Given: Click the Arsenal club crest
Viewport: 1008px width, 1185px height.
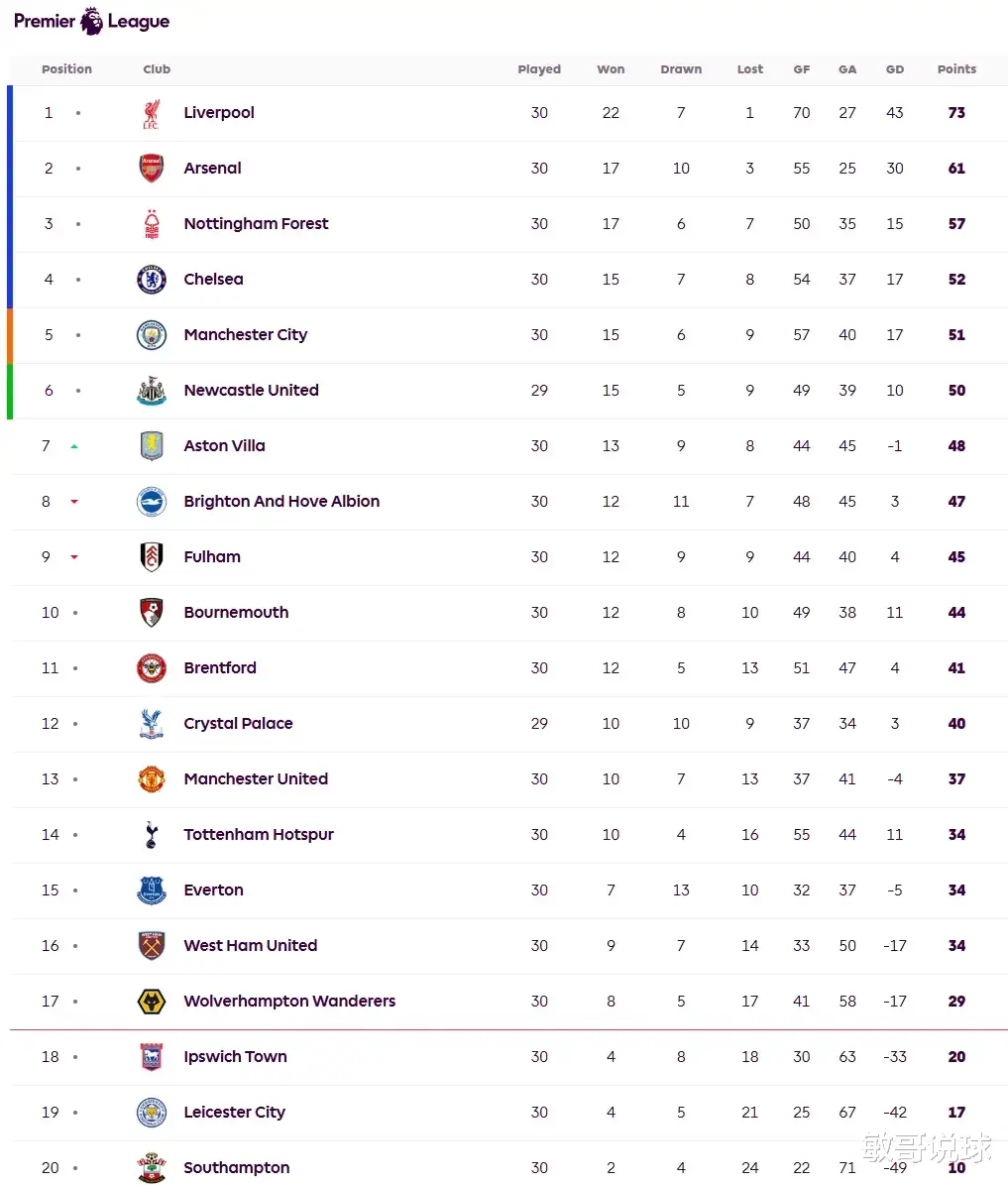Looking at the screenshot, I should coord(151,169).
